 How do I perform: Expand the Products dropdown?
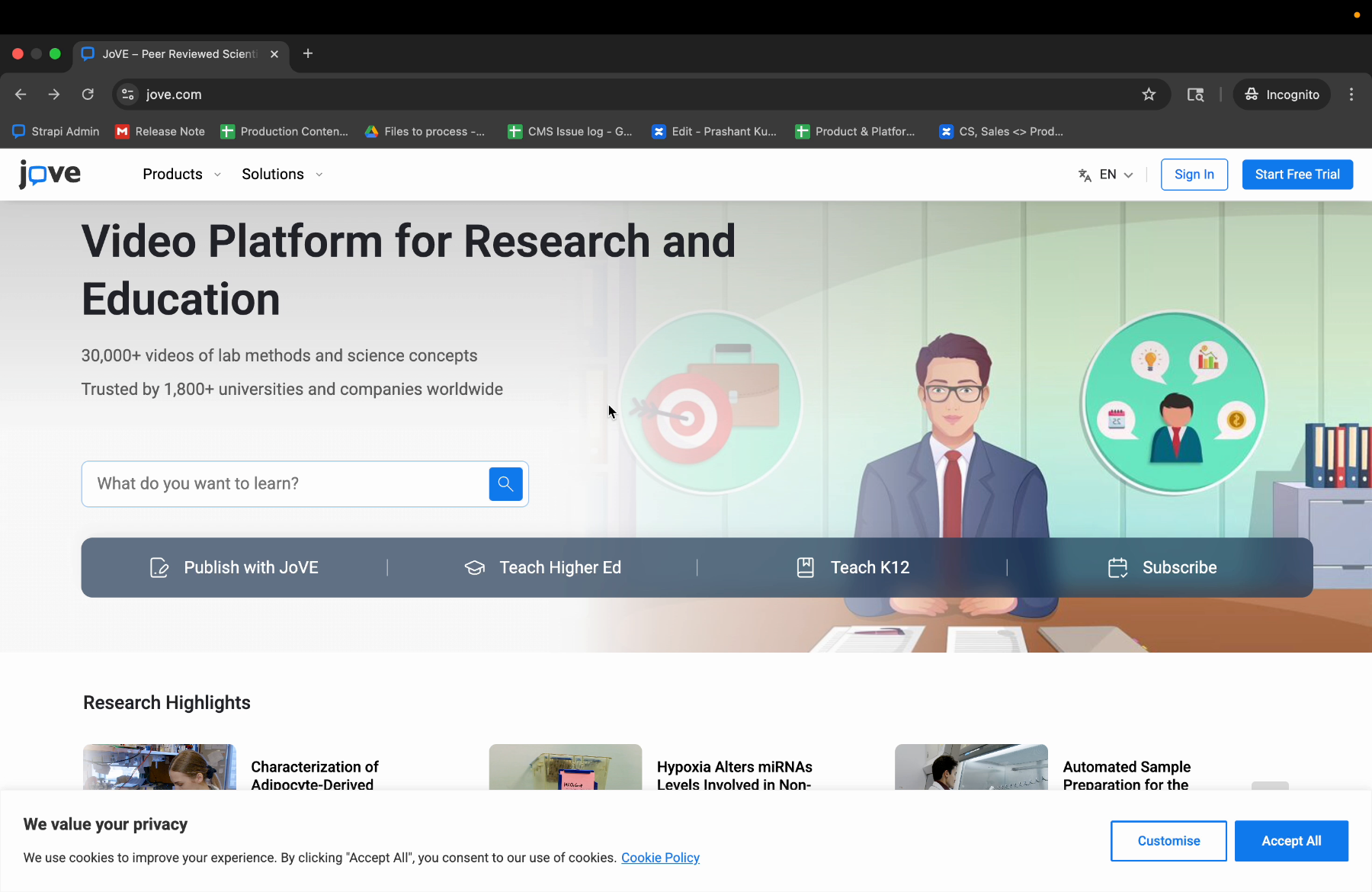[180, 174]
